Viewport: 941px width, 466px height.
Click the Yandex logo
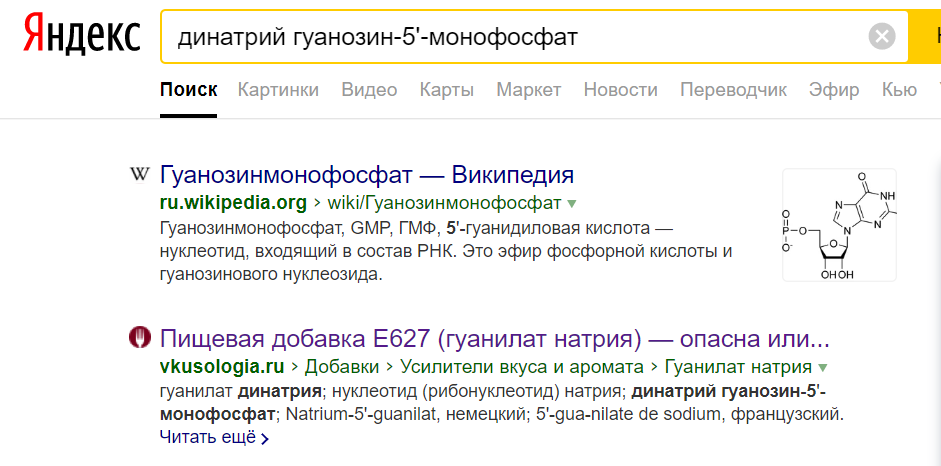pos(82,36)
